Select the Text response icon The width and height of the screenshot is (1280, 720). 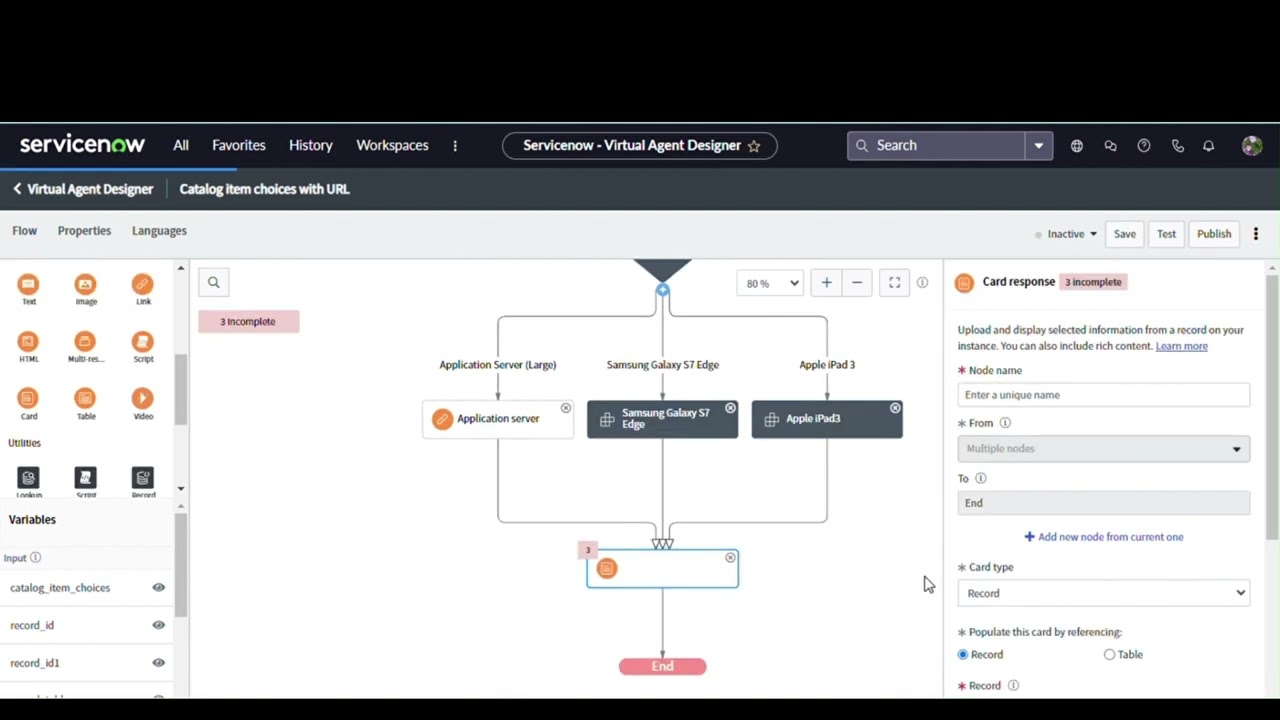tap(28, 285)
